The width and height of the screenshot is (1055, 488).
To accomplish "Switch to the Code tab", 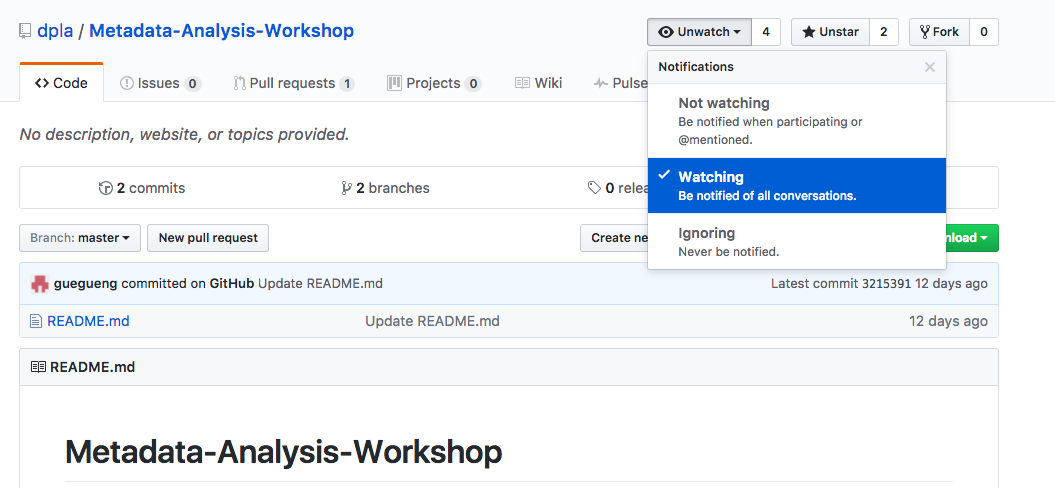I will click(61, 83).
